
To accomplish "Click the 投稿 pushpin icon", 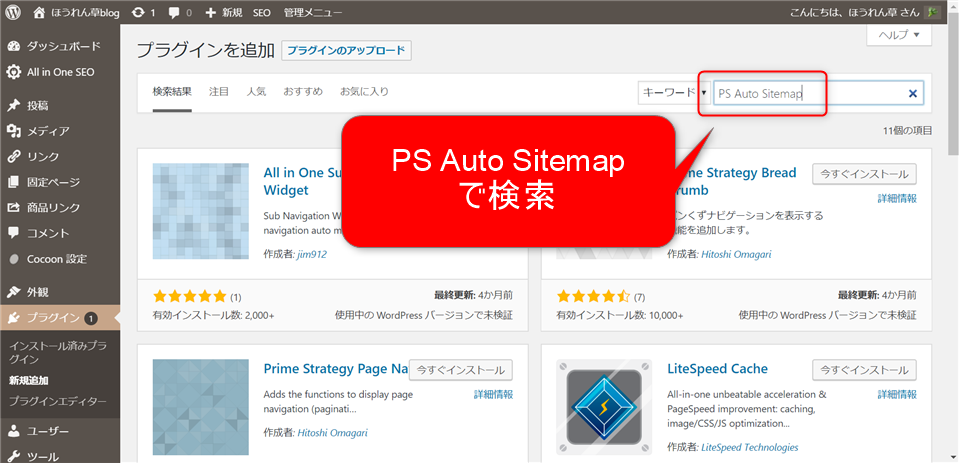I will [x=14, y=106].
